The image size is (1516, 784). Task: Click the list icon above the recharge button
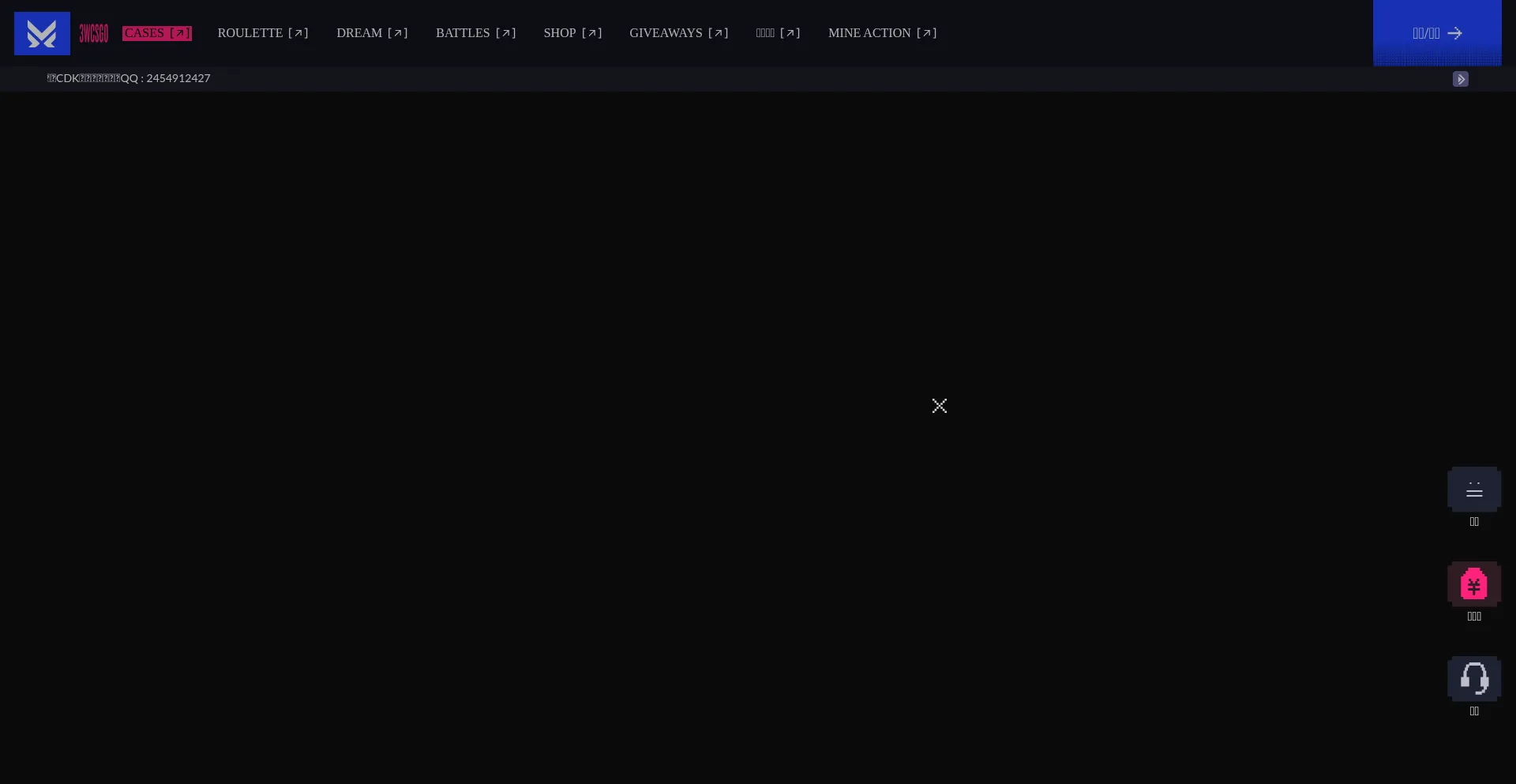coord(1473,490)
